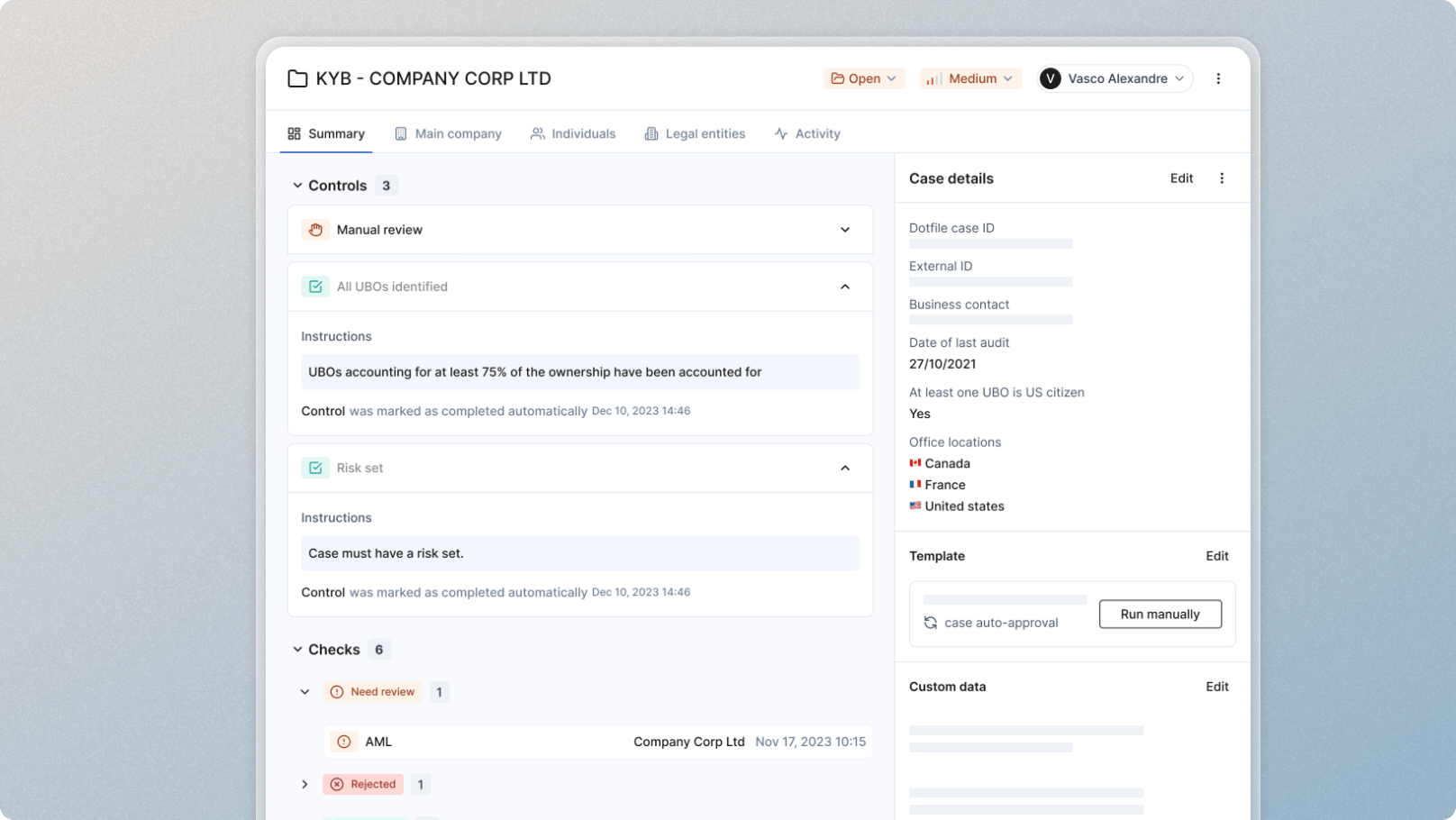
Task: Click Edit next to Custom data
Action: pyautogui.click(x=1217, y=687)
